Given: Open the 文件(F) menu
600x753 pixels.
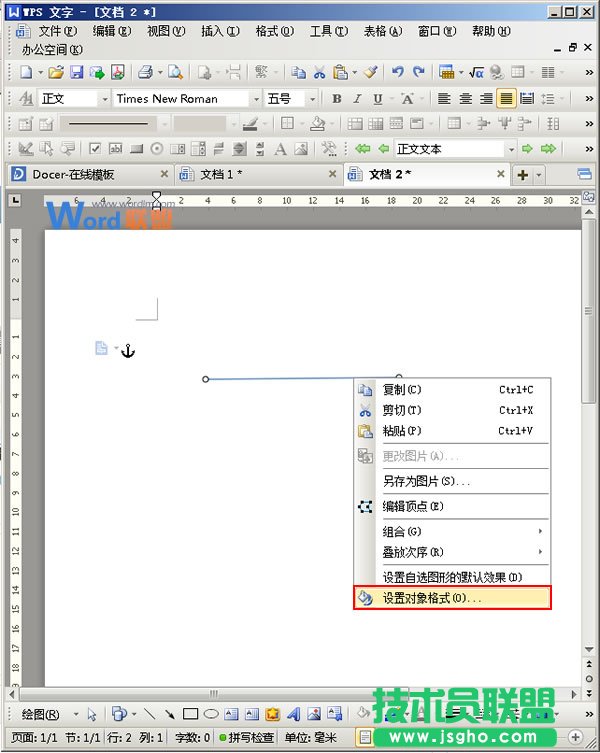Looking at the screenshot, I should pos(58,31).
